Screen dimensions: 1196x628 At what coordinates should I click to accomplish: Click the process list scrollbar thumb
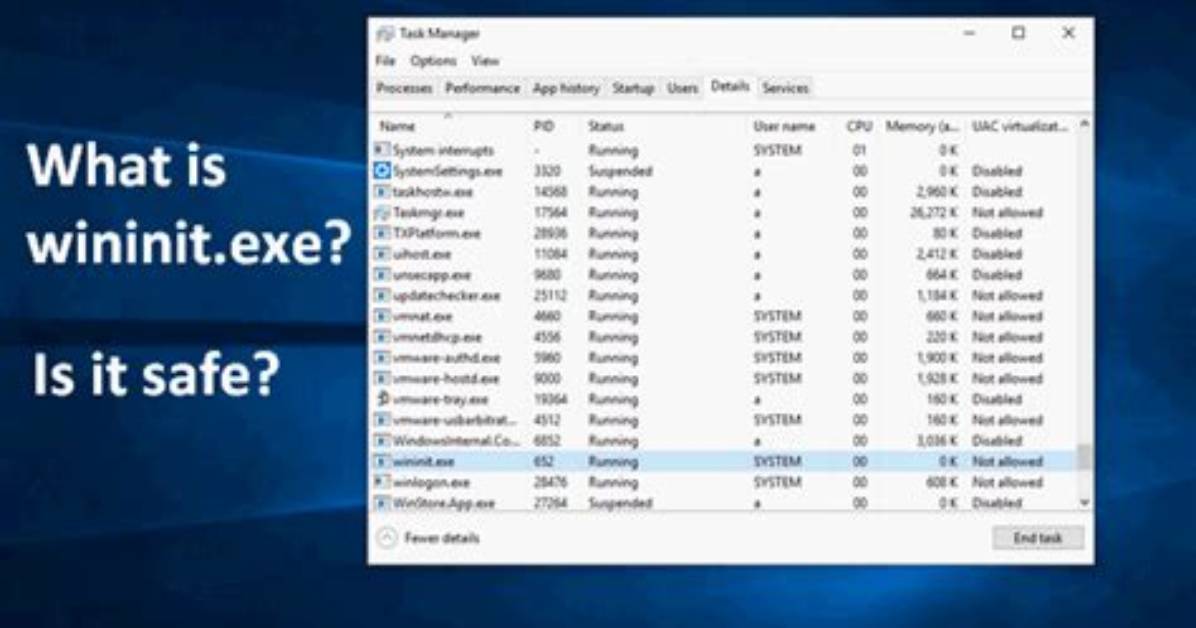coord(1084,457)
